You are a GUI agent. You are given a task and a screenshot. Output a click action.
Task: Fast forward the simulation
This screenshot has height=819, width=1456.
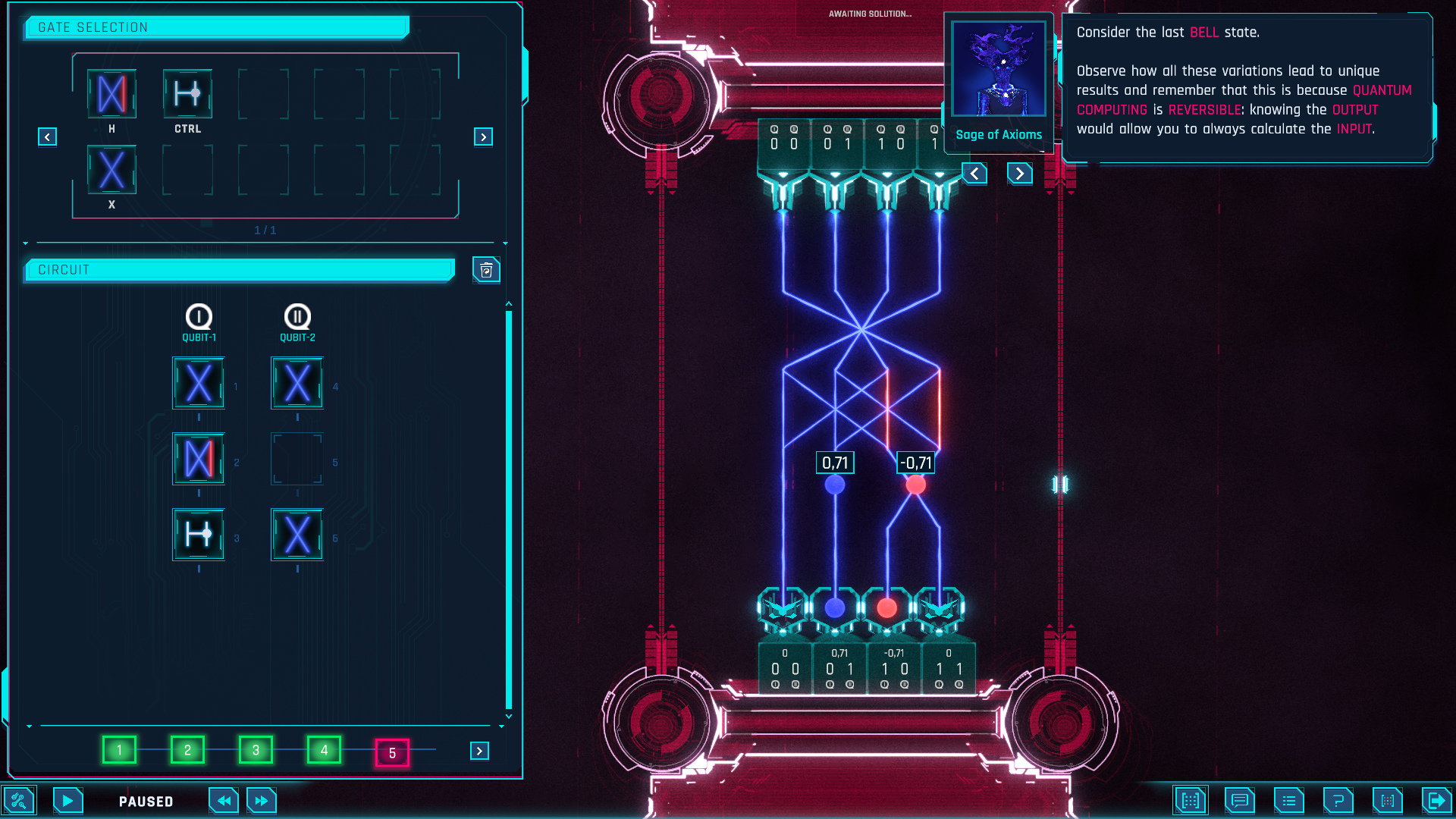[262, 801]
